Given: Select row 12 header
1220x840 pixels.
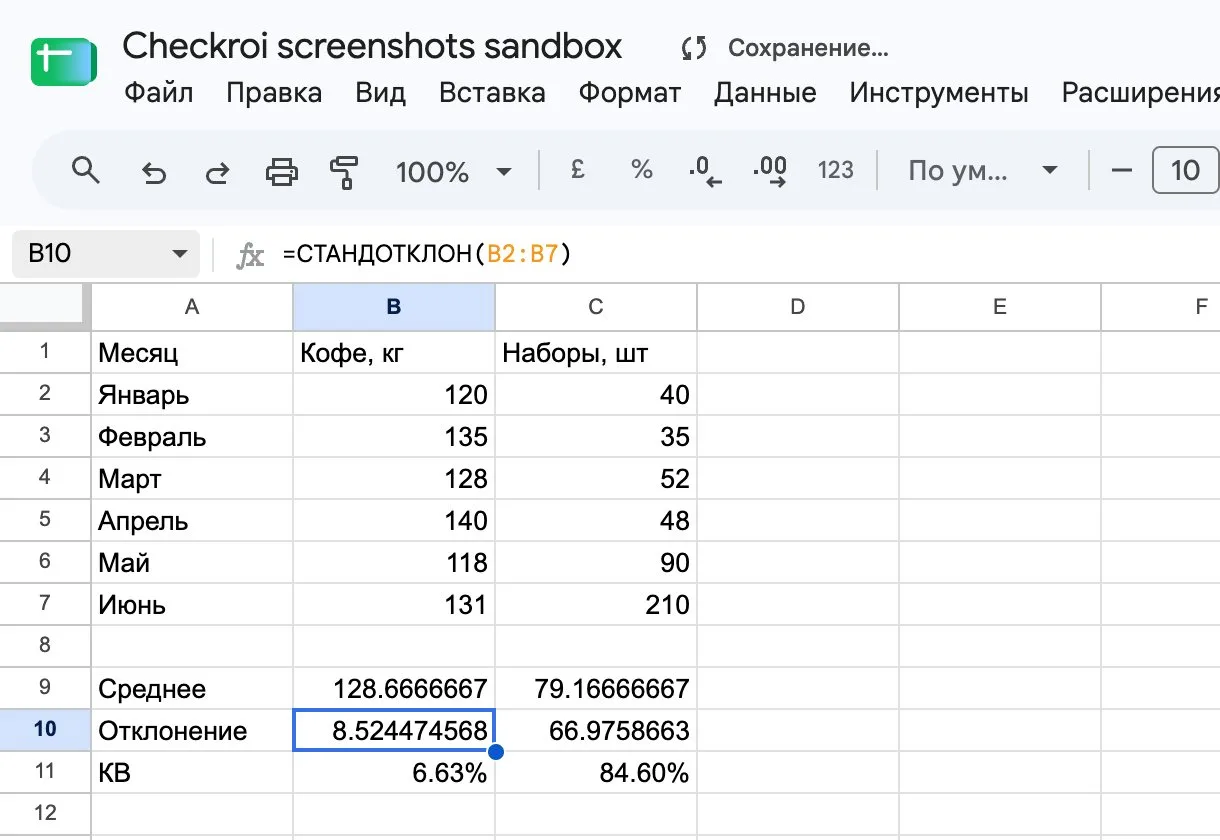Looking at the screenshot, I should coord(45,812).
